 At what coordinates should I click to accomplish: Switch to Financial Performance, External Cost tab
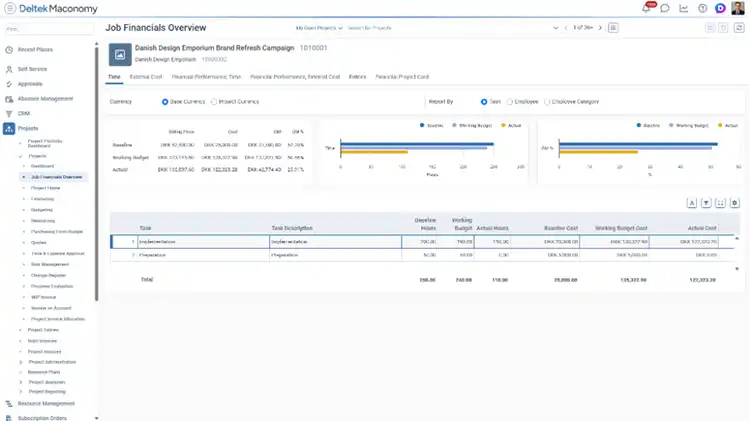pyautogui.click(x=295, y=77)
